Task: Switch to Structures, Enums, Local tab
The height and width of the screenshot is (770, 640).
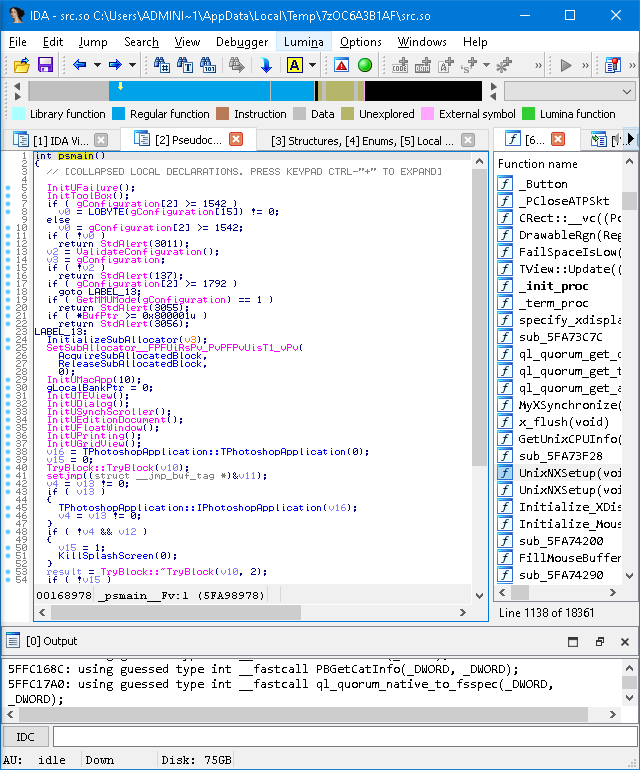Action: tap(362, 141)
